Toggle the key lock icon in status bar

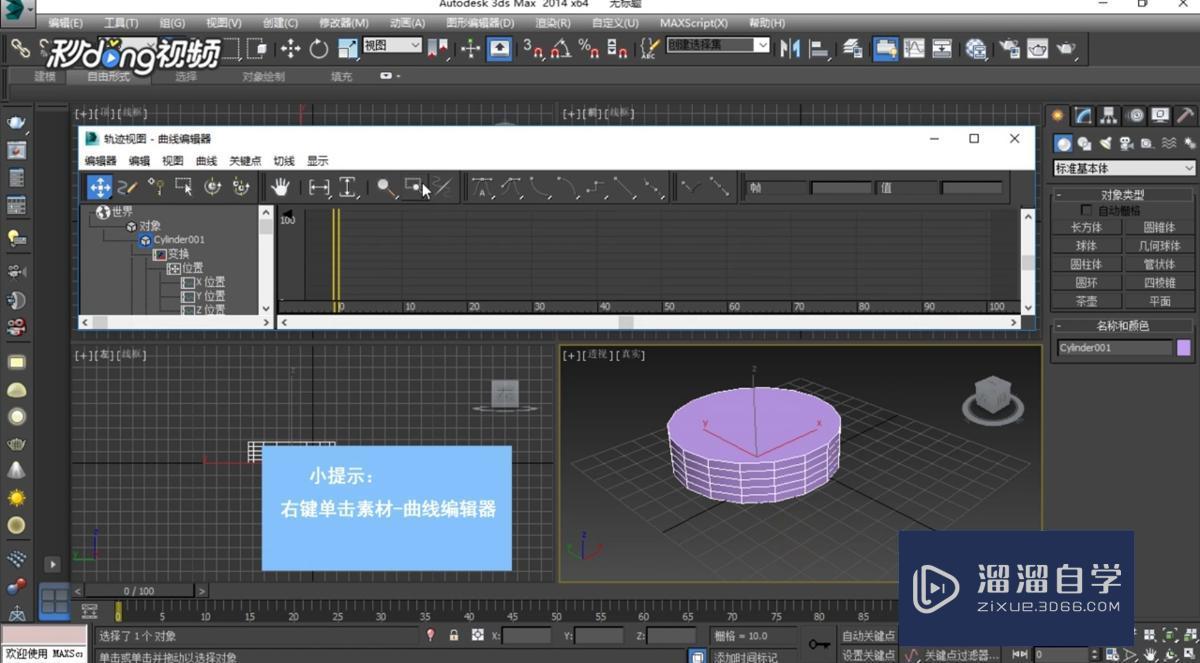453,635
